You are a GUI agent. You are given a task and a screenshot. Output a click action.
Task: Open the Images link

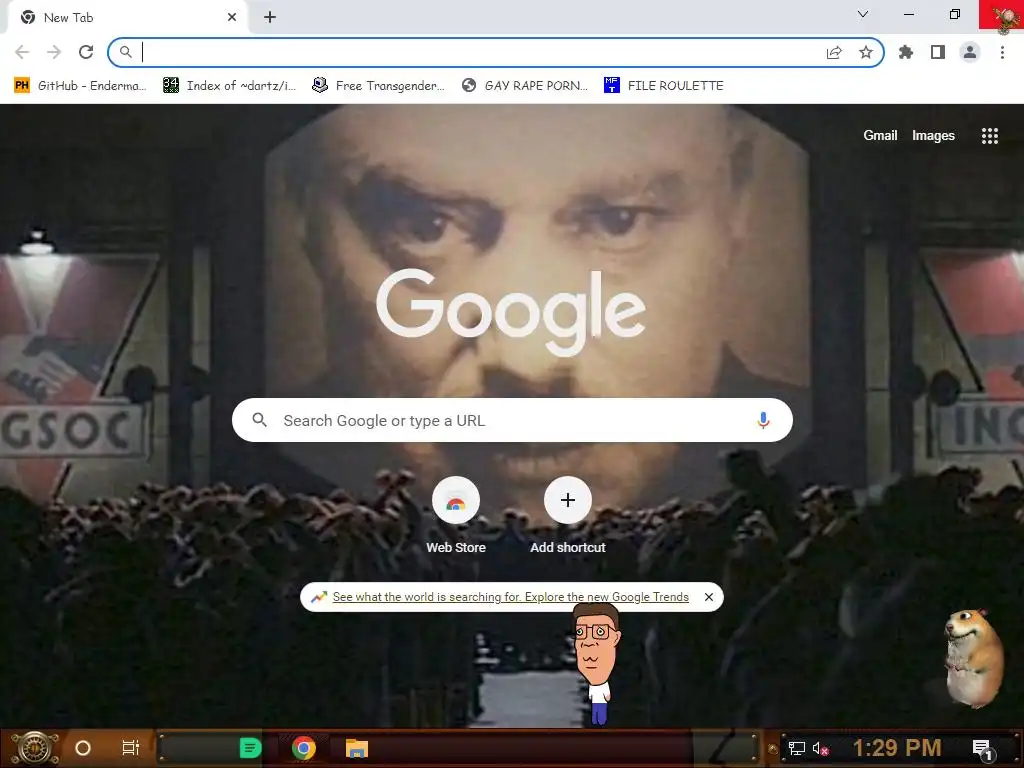coord(933,135)
